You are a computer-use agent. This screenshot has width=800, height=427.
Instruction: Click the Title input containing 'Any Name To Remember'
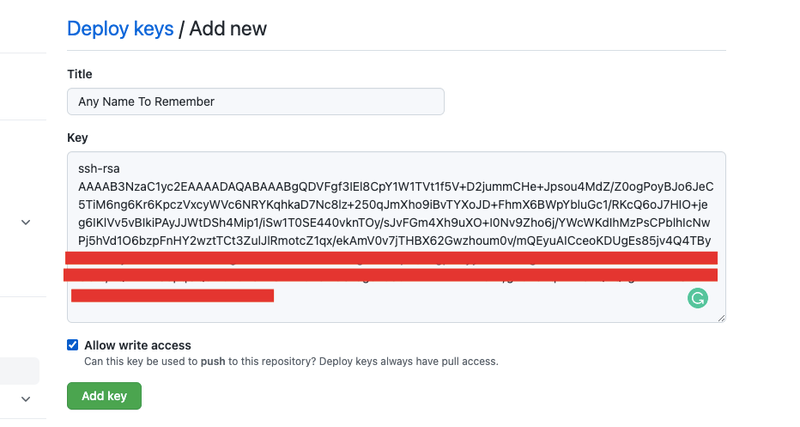pos(255,101)
